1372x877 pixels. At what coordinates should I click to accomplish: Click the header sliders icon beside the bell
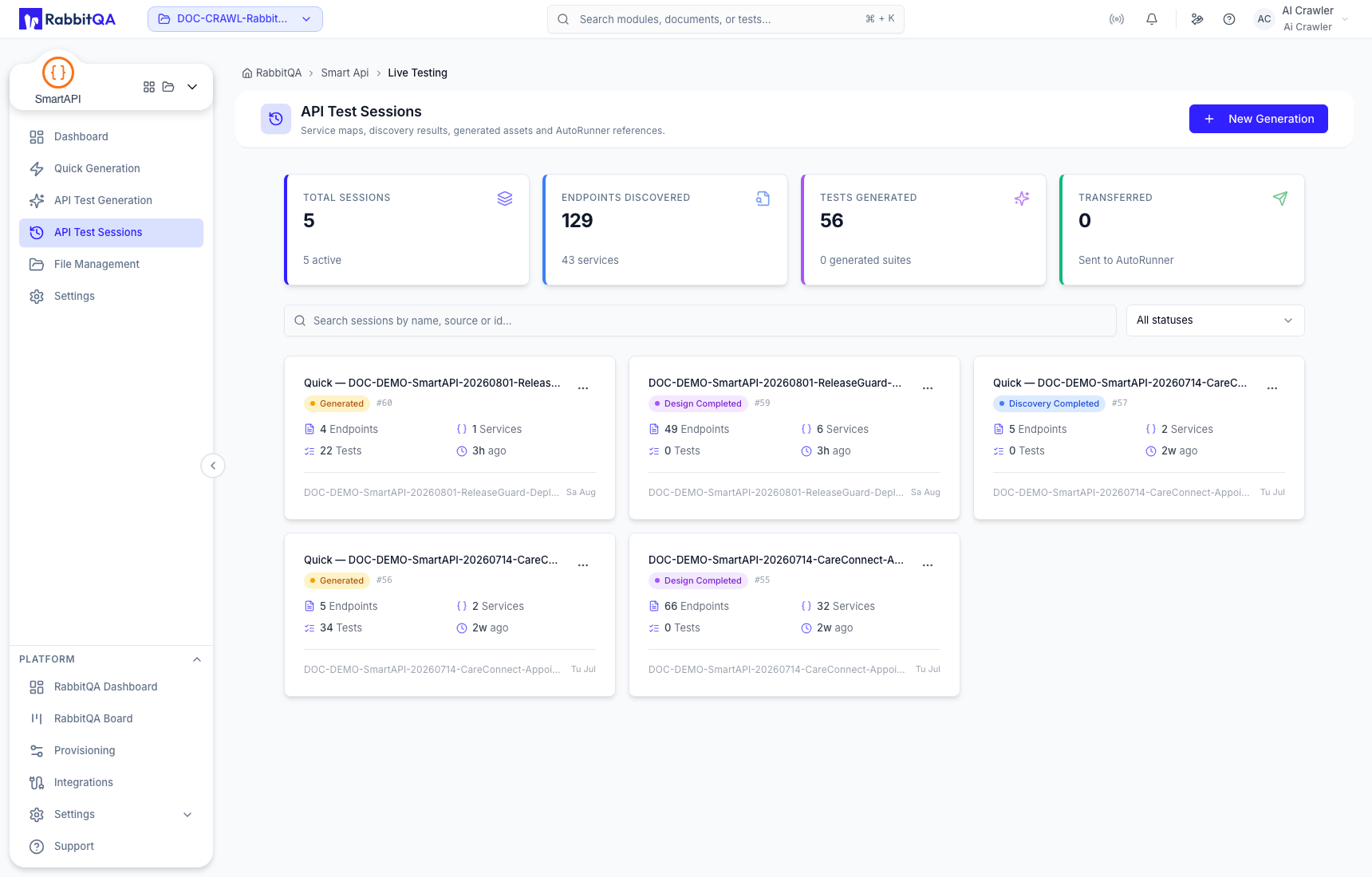point(1197,19)
